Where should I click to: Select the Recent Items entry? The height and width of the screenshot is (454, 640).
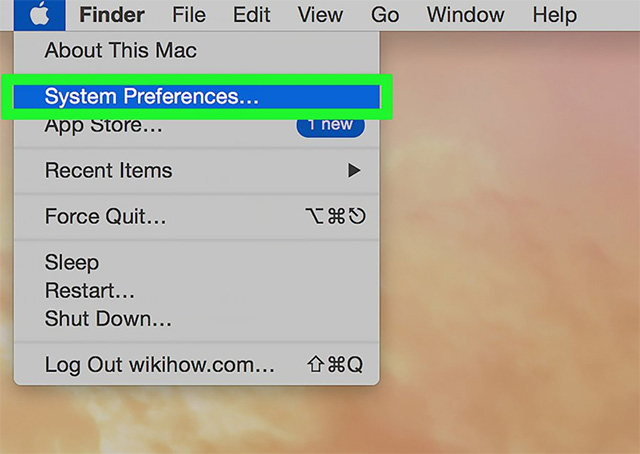click(197, 170)
